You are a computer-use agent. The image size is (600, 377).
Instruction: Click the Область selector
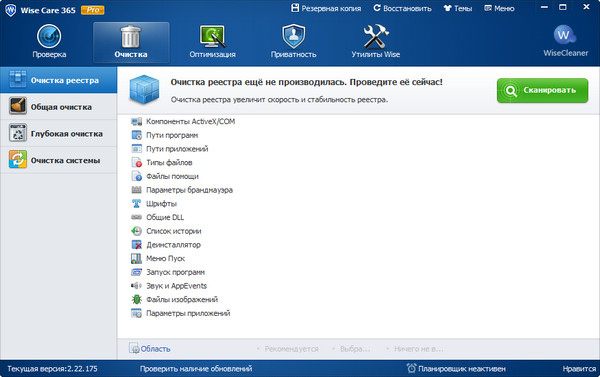pos(150,348)
